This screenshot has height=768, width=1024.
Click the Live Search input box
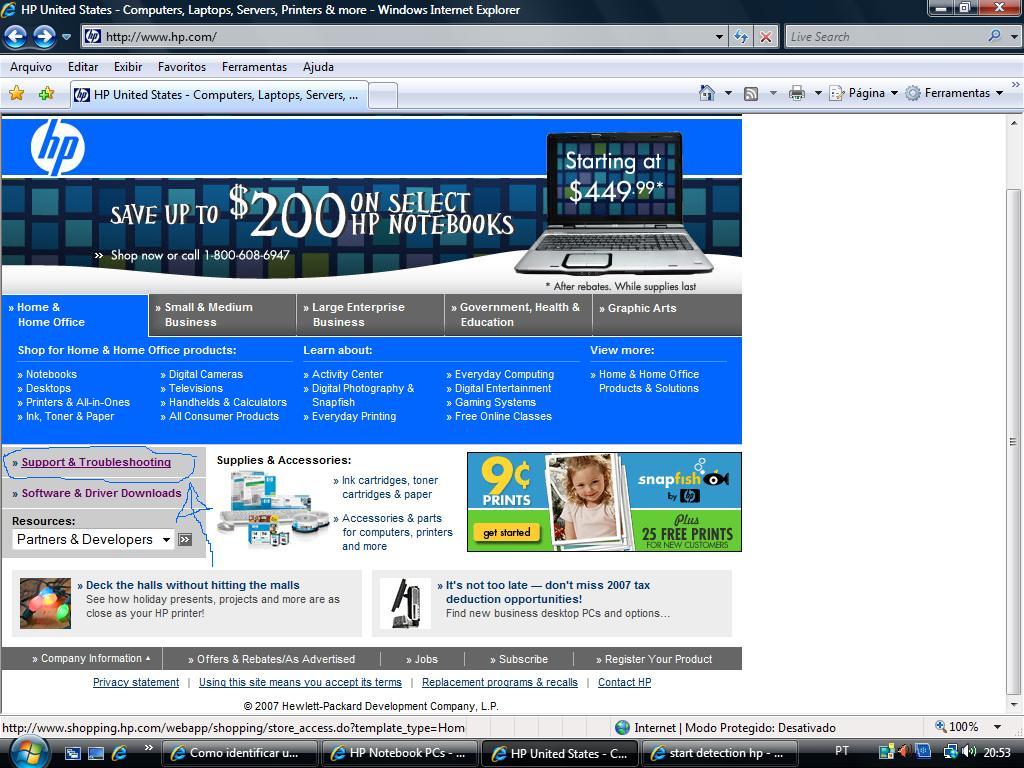886,37
